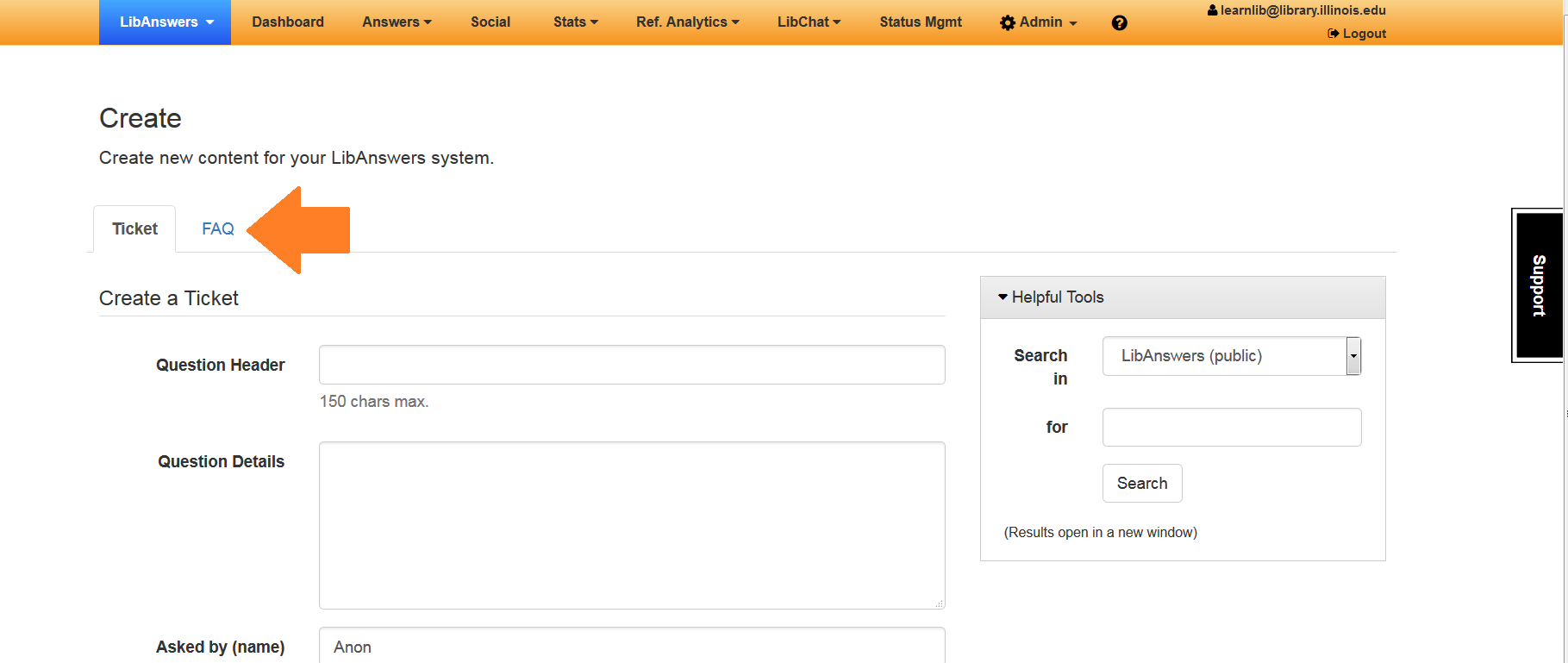This screenshot has width=1568, height=663.
Task: Click the help question mark icon
Action: point(1119,23)
